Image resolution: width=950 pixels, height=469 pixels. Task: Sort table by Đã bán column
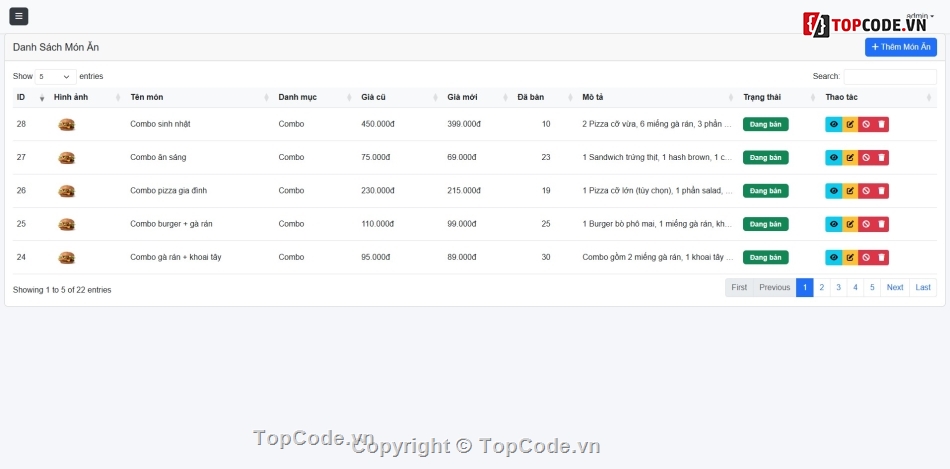click(545, 98)
